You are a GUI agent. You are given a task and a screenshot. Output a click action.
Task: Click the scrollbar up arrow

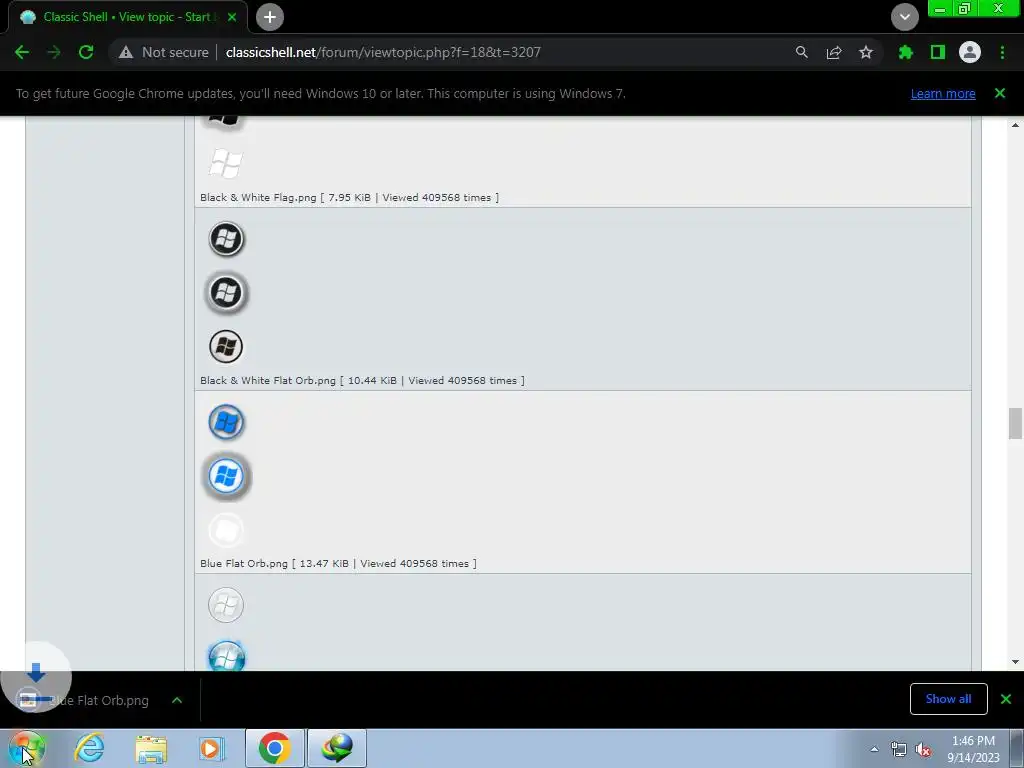1015,125
